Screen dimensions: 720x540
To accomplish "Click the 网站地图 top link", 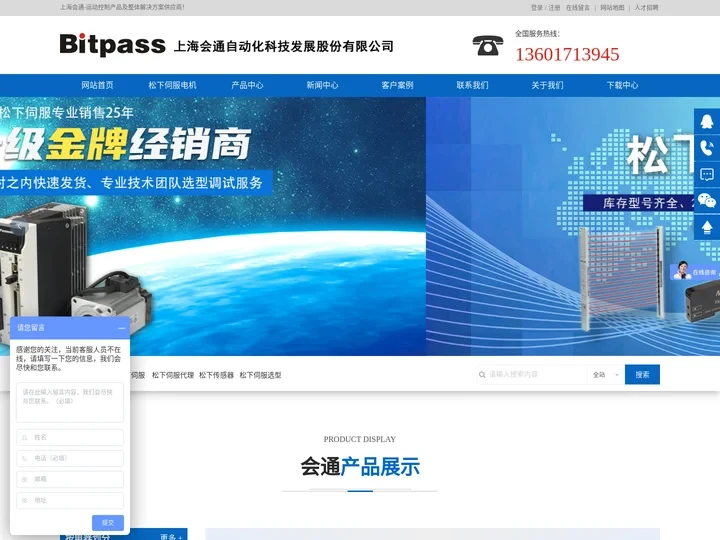I will pos(612,8).
